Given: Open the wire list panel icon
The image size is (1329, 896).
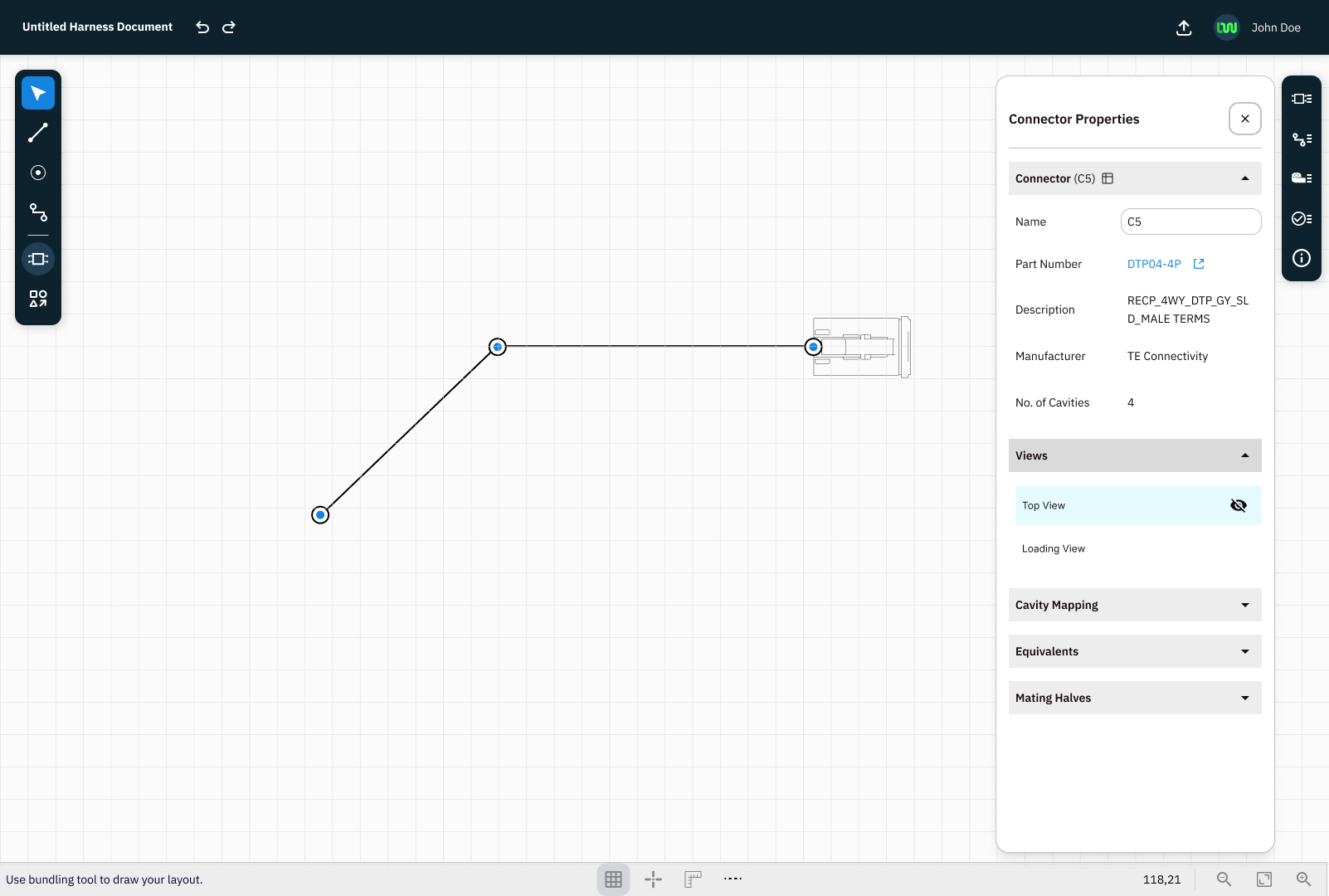Looking at the screenshot, I should click(1302, 139).
